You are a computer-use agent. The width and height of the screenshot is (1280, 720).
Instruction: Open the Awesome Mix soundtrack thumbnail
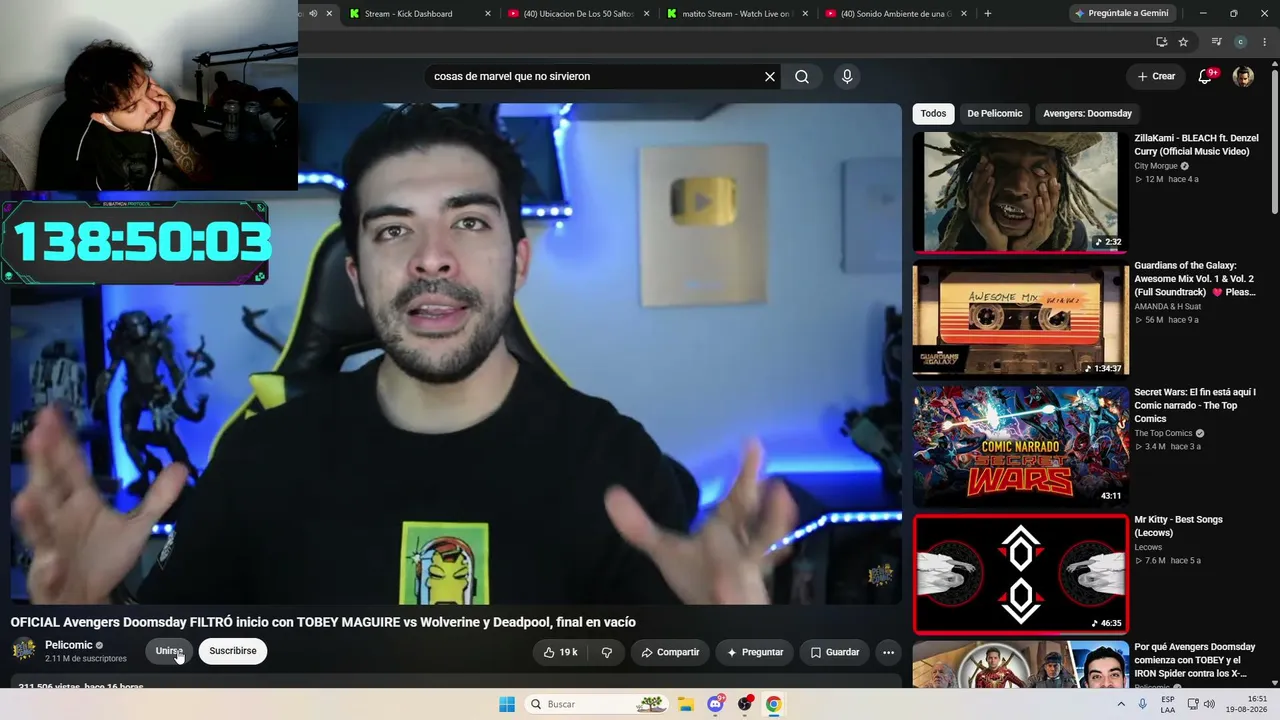pos(1020,319)
